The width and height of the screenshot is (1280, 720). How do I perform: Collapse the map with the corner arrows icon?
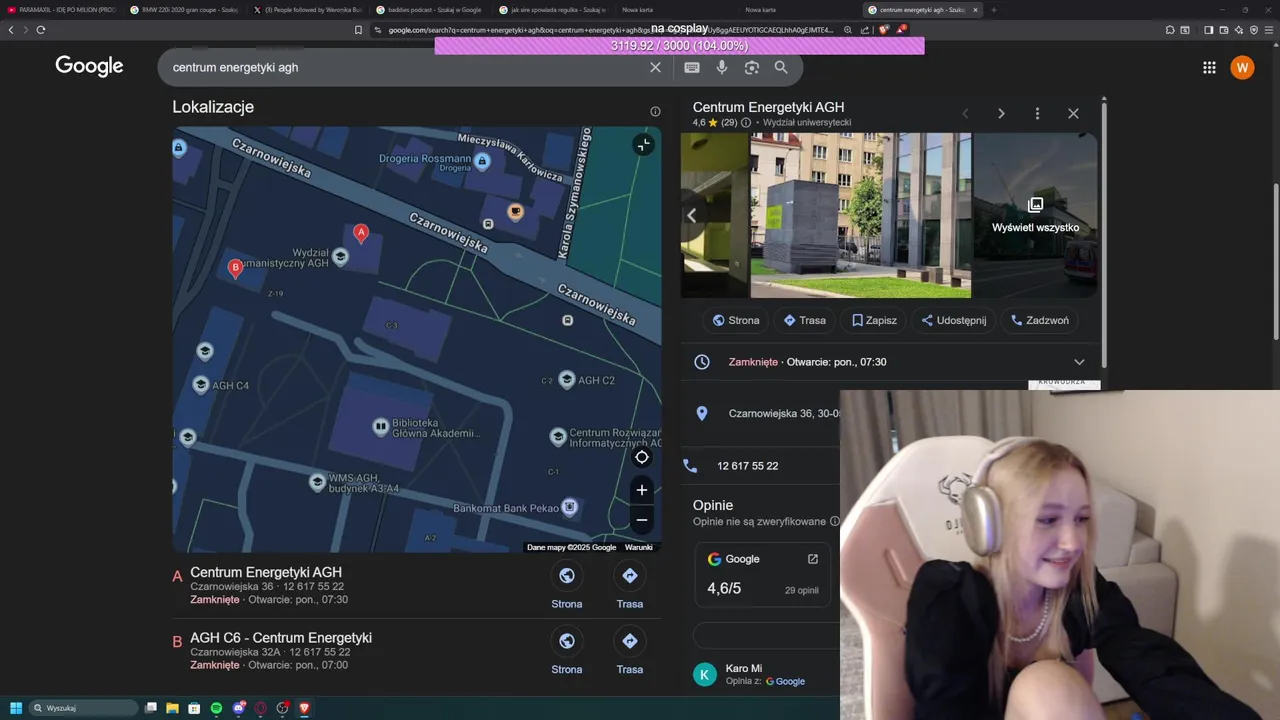[643, 145]
